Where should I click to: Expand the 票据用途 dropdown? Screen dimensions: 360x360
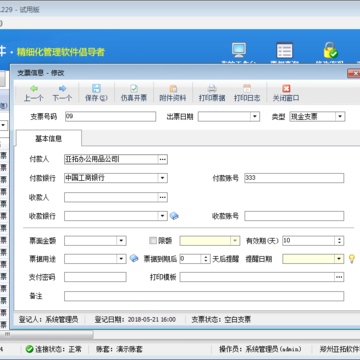122,258
